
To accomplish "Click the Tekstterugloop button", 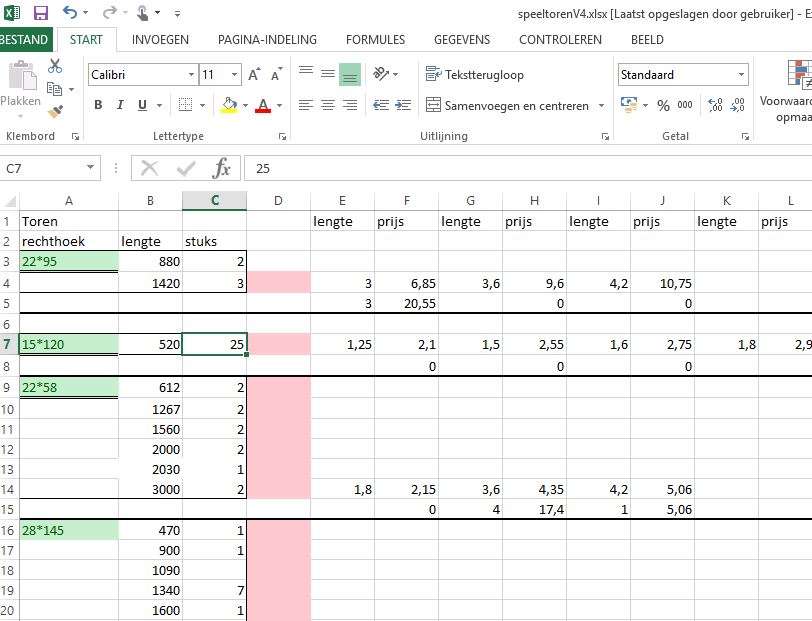I will point(474,75).
